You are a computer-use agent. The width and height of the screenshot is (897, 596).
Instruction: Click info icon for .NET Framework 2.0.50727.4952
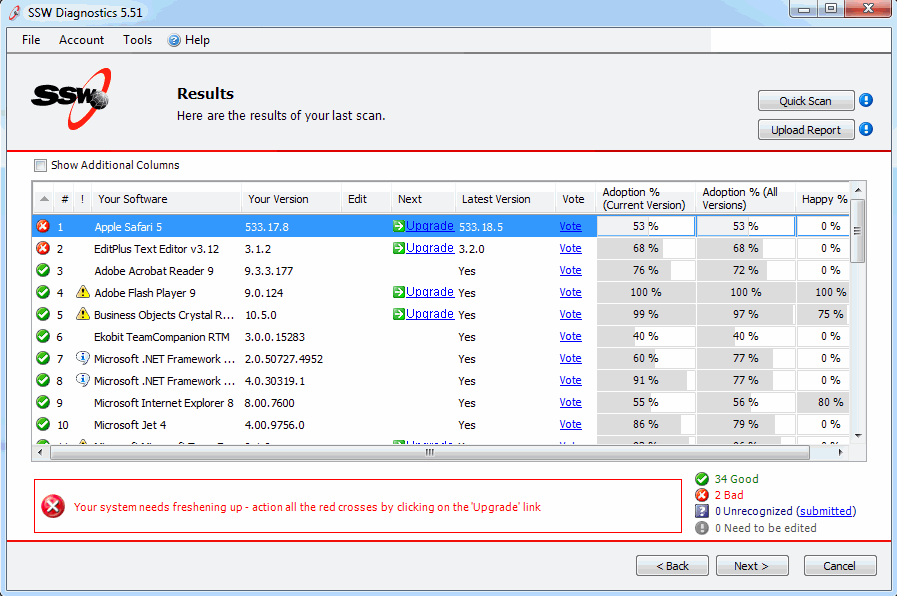click(x=83, y=358)
